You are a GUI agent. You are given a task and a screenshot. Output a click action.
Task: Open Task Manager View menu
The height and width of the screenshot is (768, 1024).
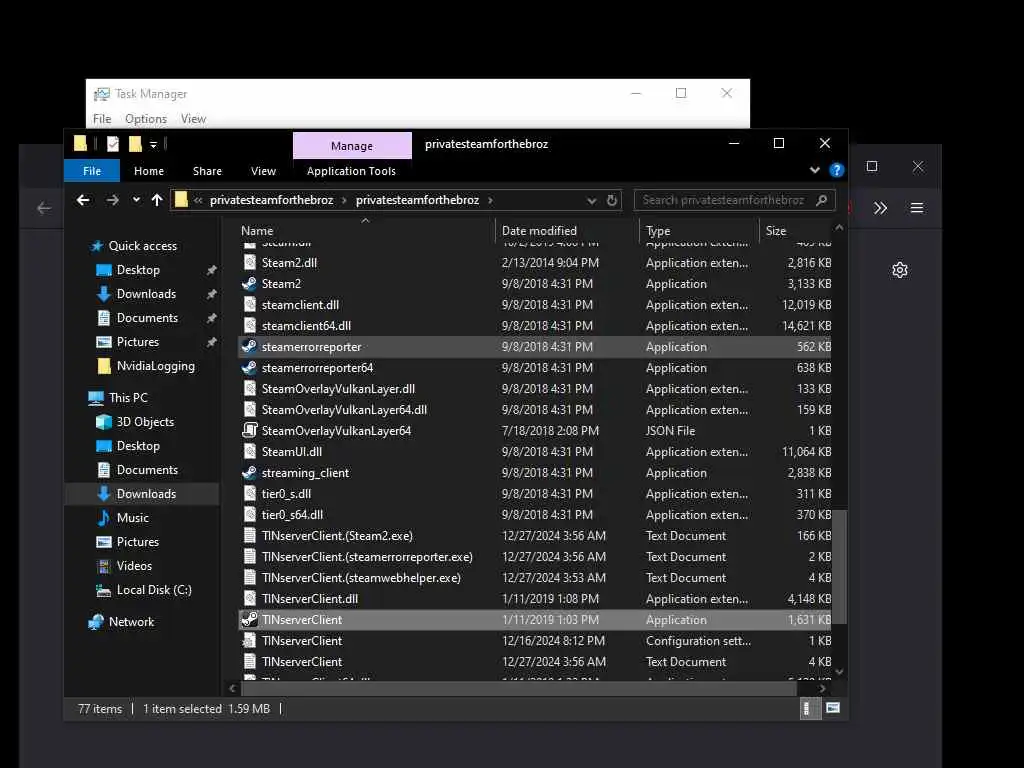click(x=193, y=119)
